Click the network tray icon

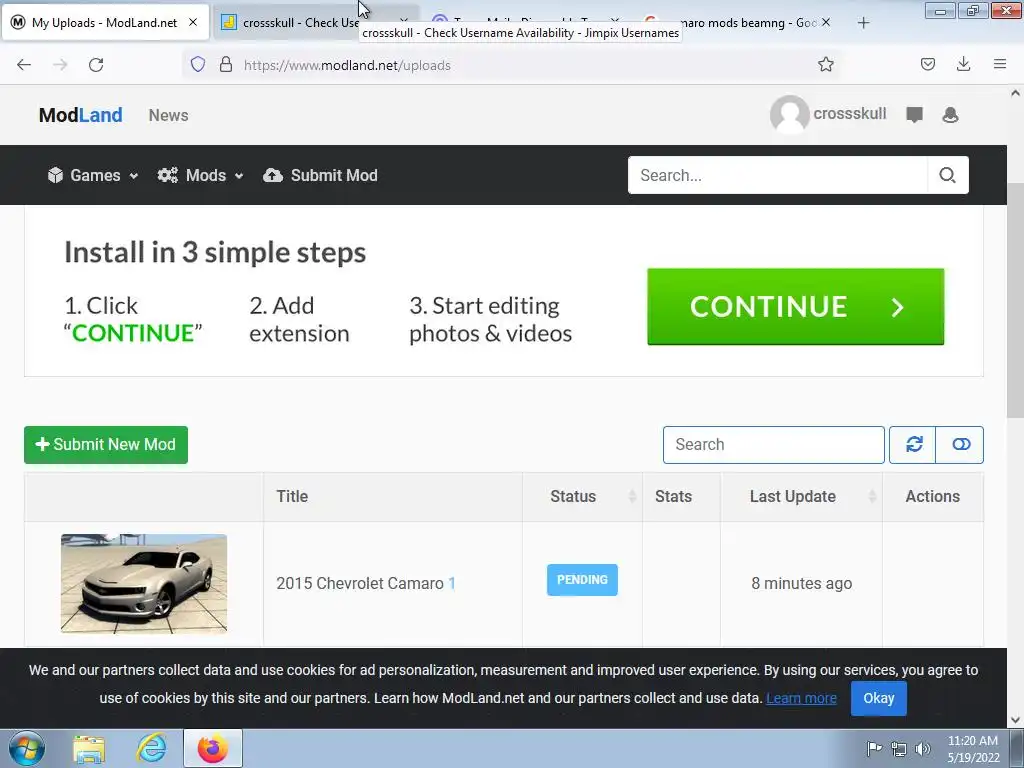[899, 748]
